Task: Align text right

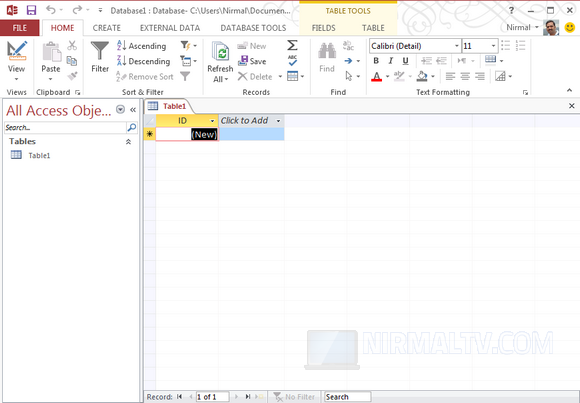Action: 480,76
